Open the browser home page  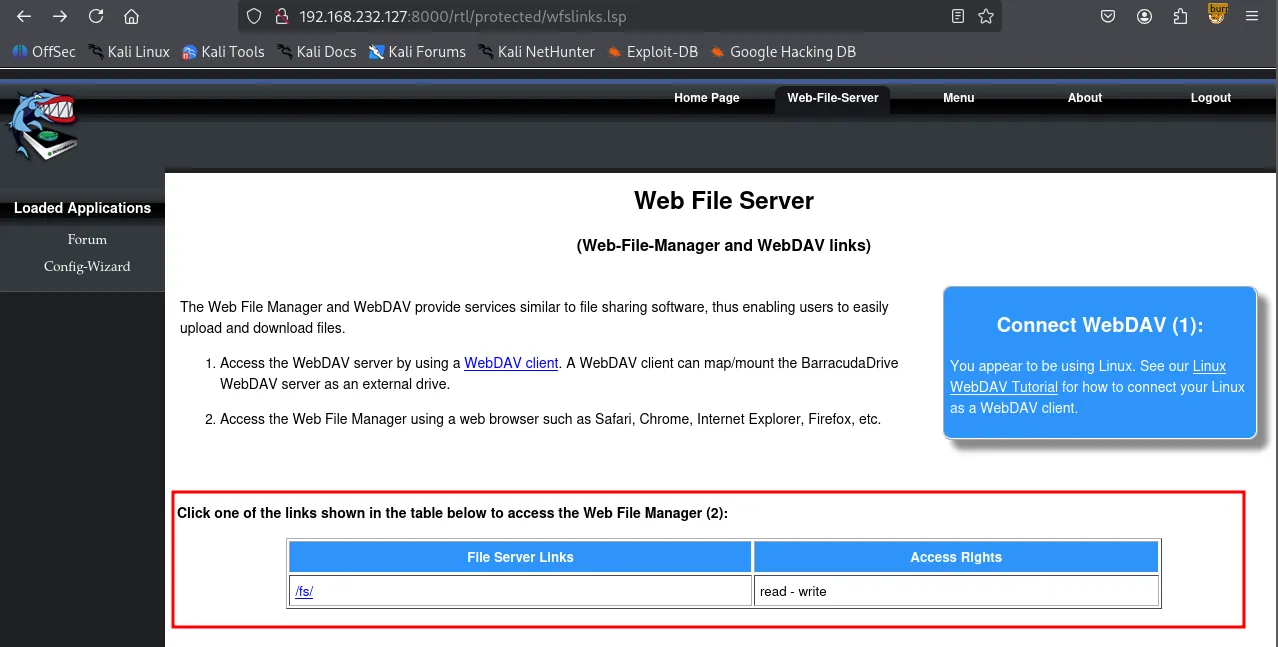tap(131, 16)
